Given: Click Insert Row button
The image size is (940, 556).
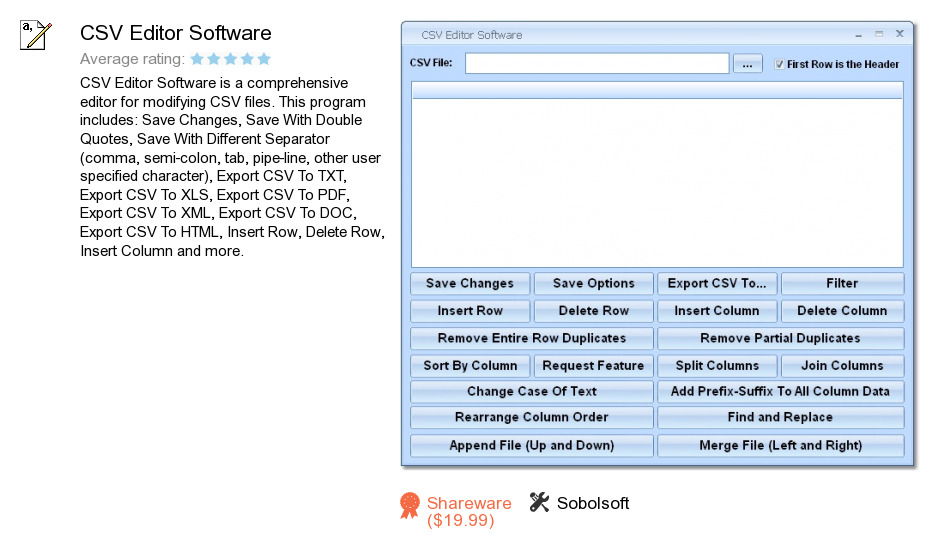Looking at the screenshot, I should (470, 311).
